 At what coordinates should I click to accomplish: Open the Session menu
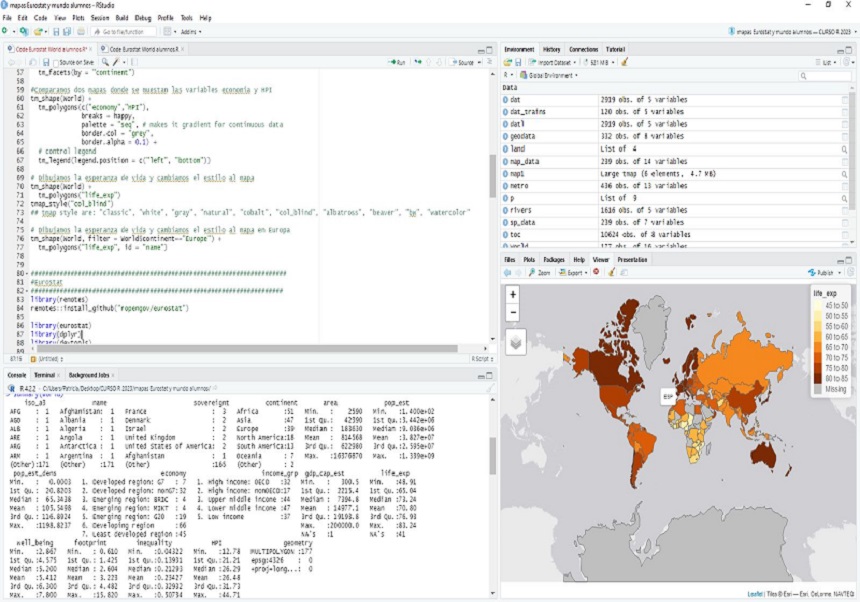tap(100, 18)
